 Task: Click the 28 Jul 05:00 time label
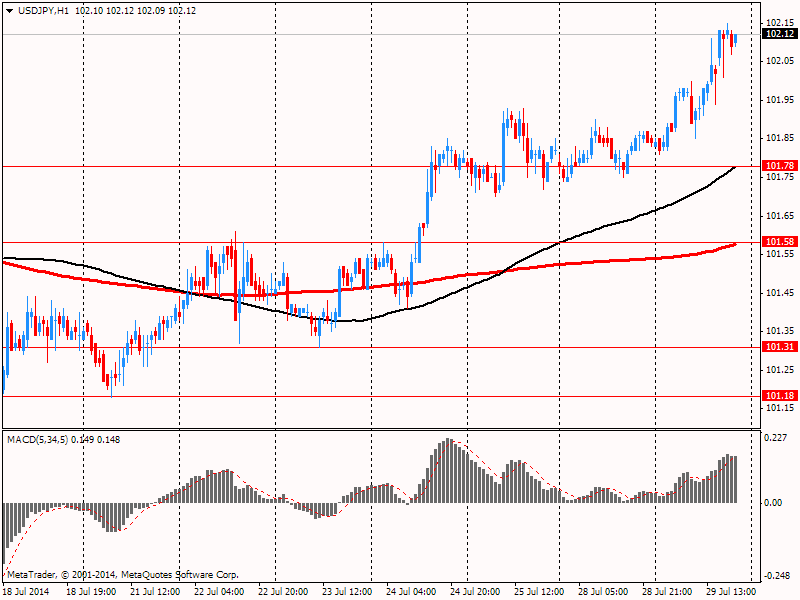(x=603, y=592)
